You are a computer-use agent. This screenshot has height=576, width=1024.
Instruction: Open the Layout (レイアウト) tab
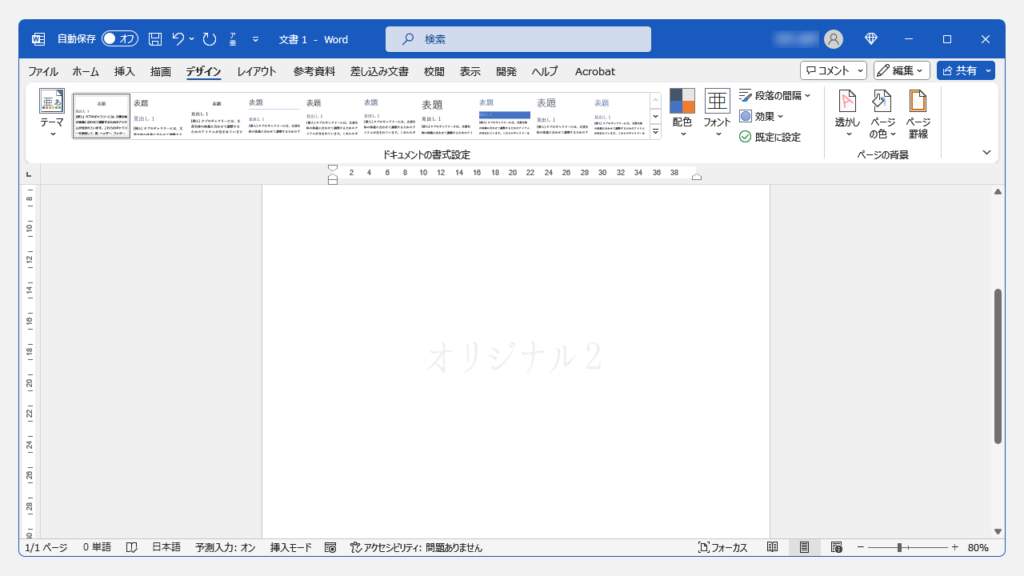(257, 71)
